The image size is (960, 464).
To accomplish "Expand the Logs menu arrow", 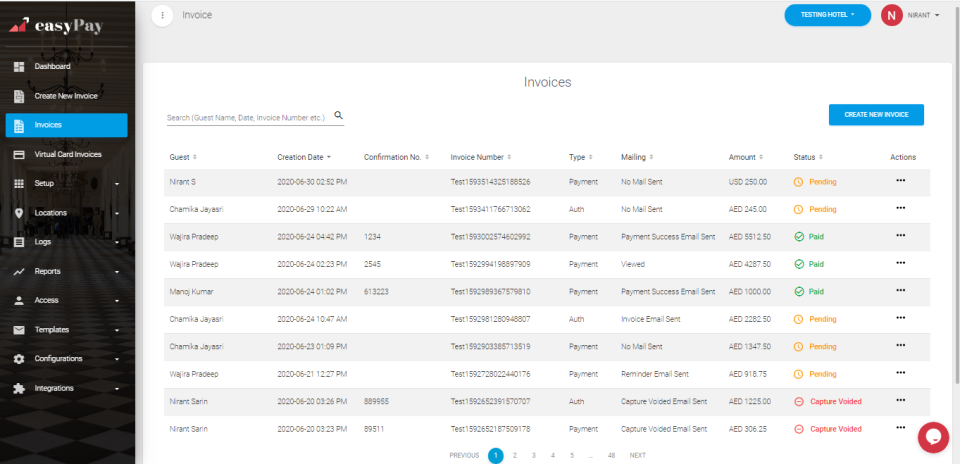I will pos(117,242).
